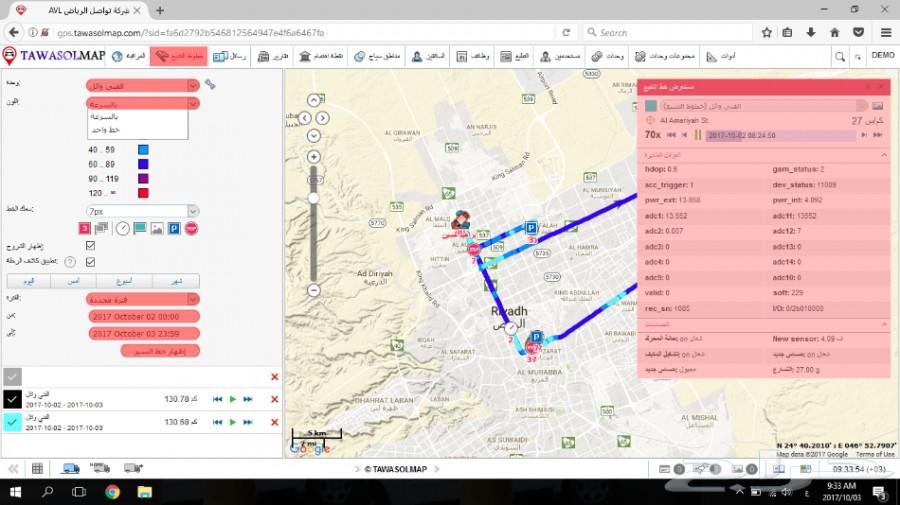The width and height of the screenshot is (900, 505).
Task: Open the highlighted Tracks tab
Action: coord(179,56)
